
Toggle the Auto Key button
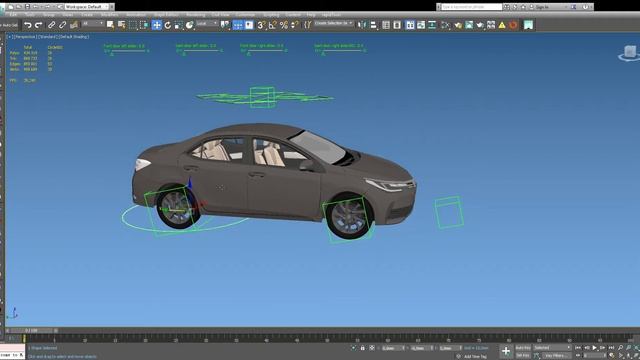(x=523, y=348)
